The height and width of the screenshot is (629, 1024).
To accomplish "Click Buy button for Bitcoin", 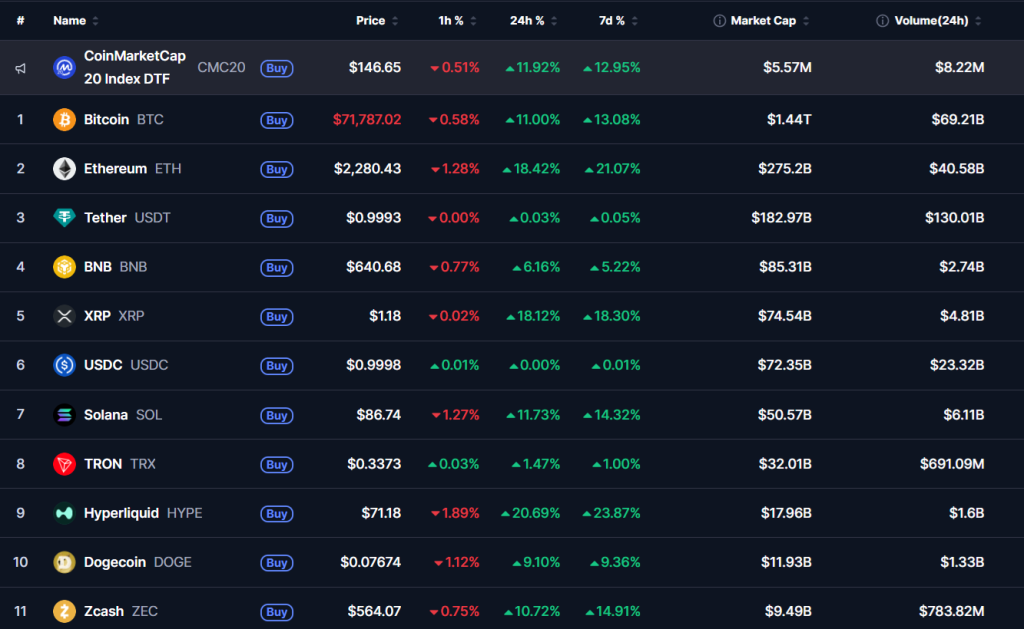I will tap(277, 120).
